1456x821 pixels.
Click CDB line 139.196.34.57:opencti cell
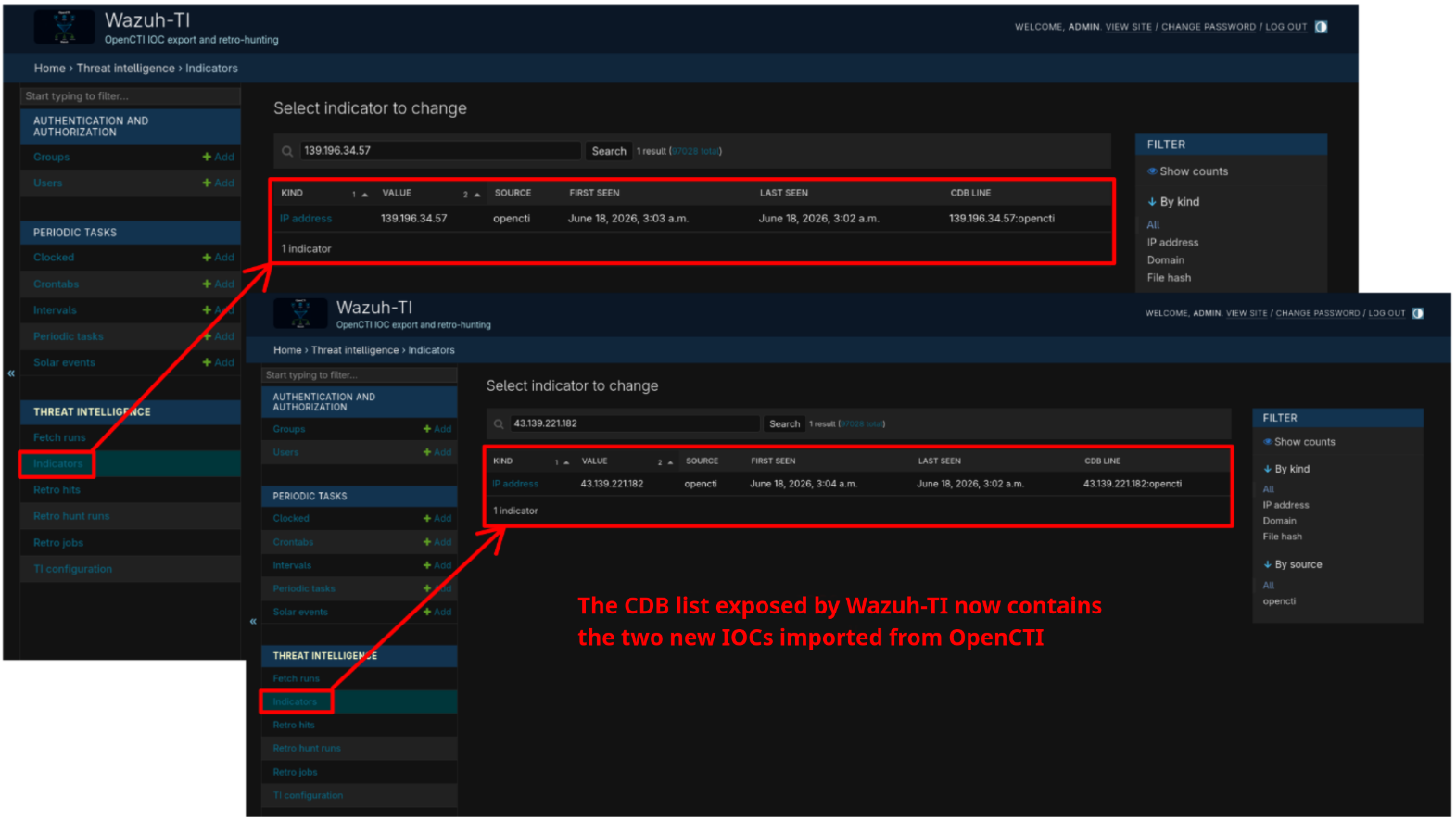click(1002, 219)
